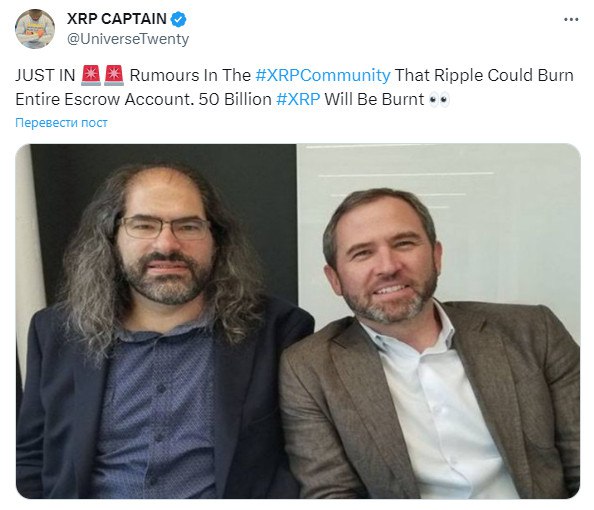This screenshot has height=510, width=594.
Task: Open the @UniverseTwenty handle link
Action: (128, 39)
